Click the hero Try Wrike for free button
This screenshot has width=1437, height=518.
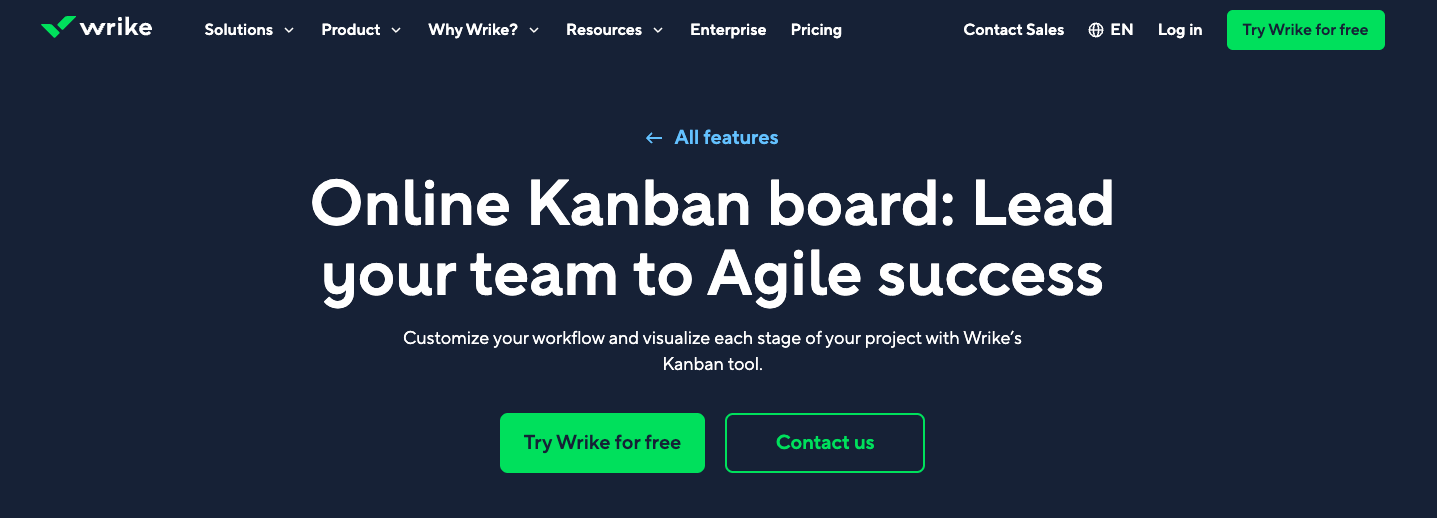(602, 442)
